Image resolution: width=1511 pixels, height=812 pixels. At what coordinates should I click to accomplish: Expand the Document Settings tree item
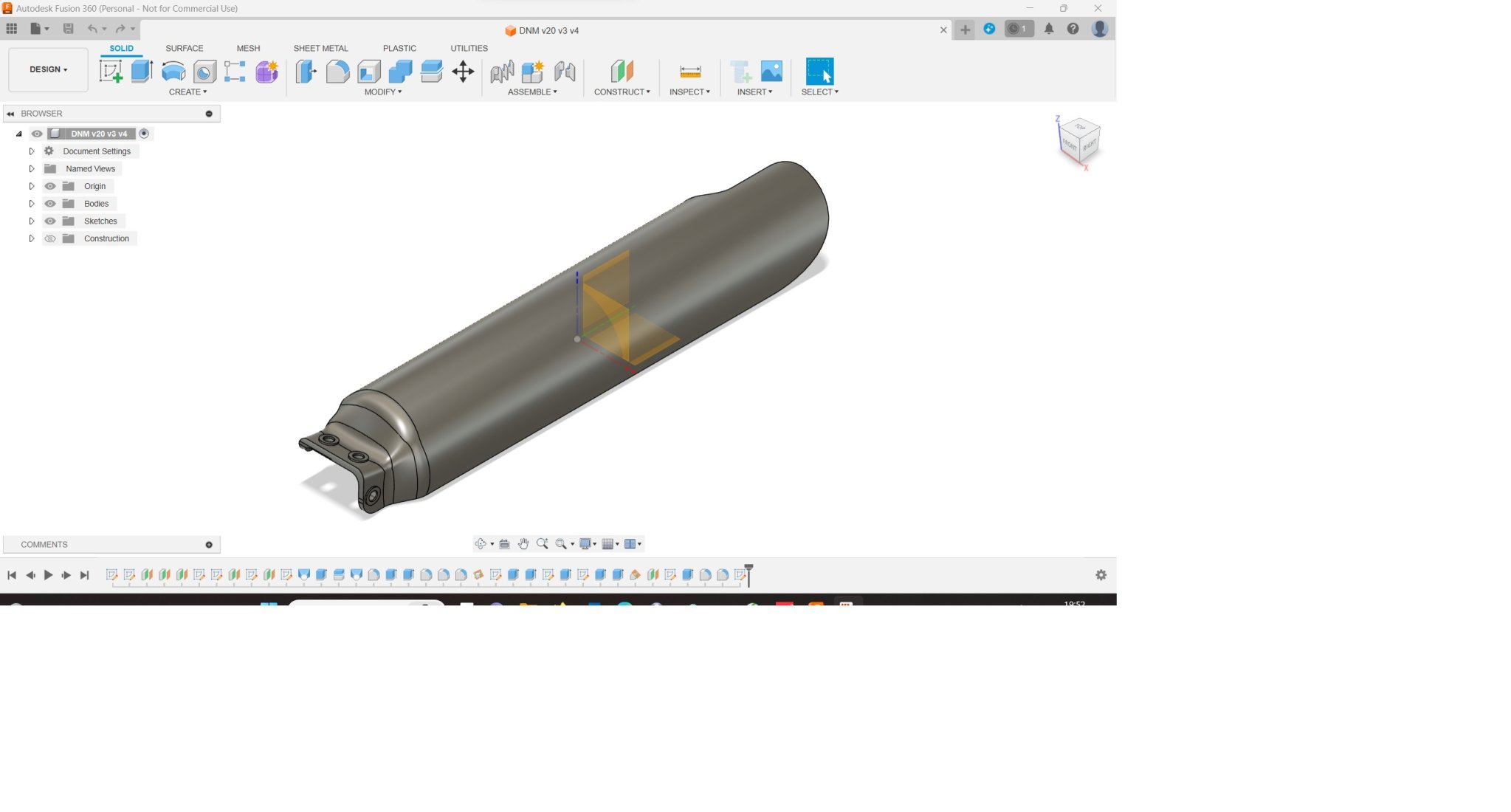(32, 151)
